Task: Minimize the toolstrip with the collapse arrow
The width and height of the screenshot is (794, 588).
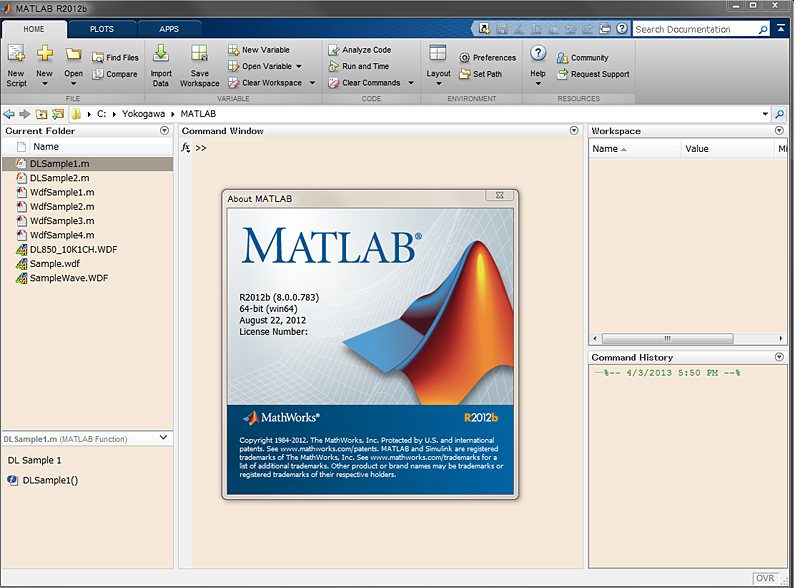Action: pos(781,29)
